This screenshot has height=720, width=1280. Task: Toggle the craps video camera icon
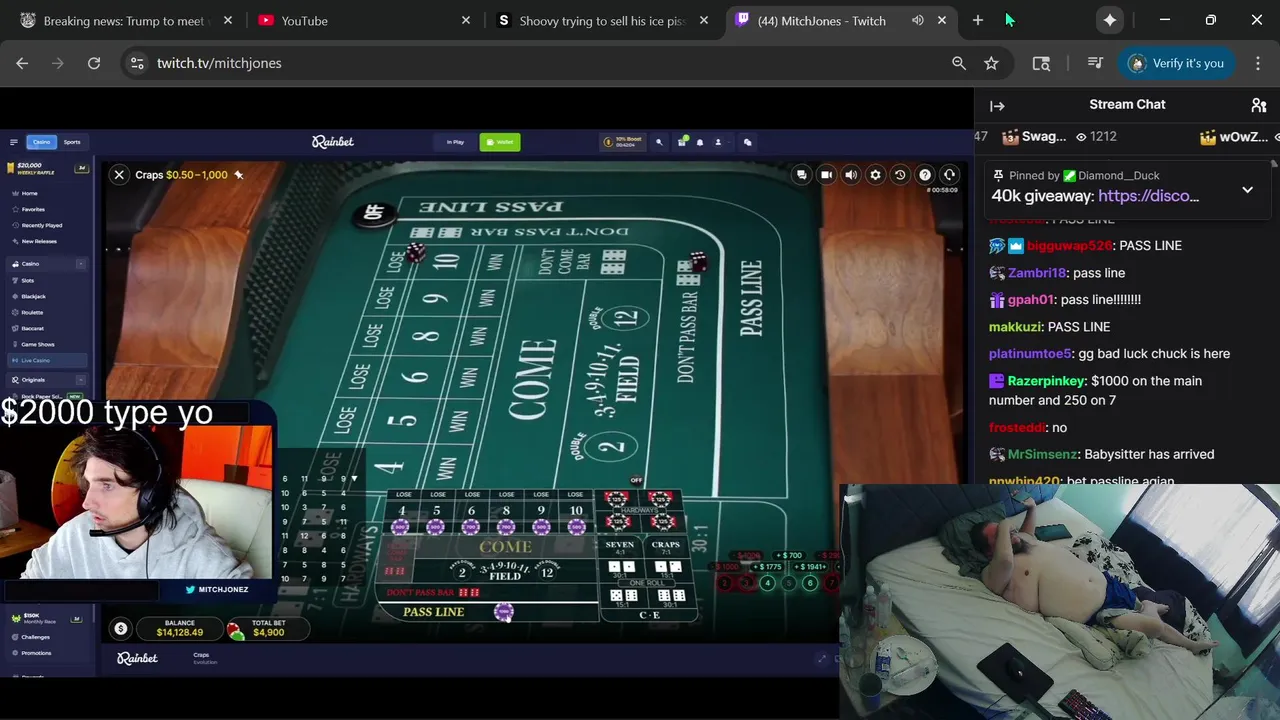826,175
